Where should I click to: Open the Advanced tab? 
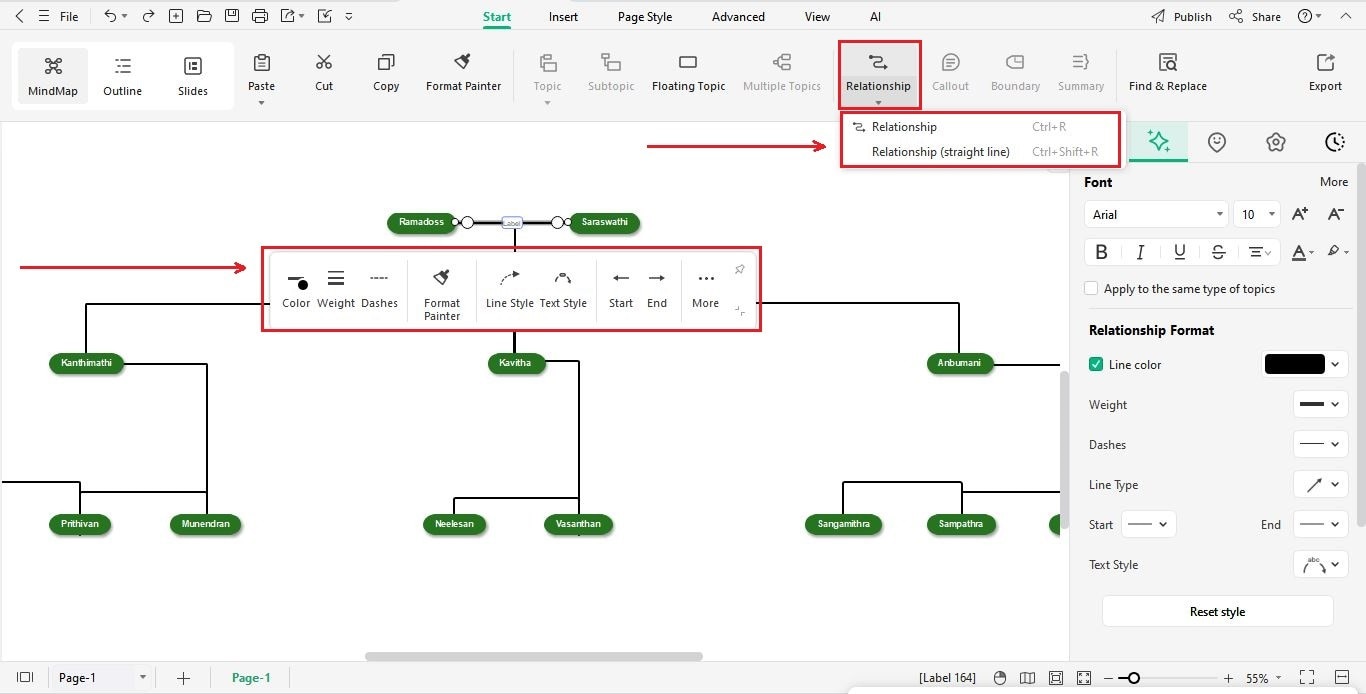(x=738, y=17)
